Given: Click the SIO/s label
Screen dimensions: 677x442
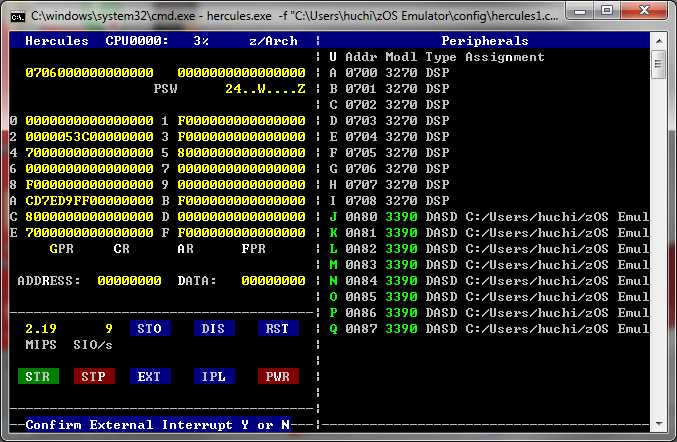Looking at the screenshot, I should tap(93, 344).
